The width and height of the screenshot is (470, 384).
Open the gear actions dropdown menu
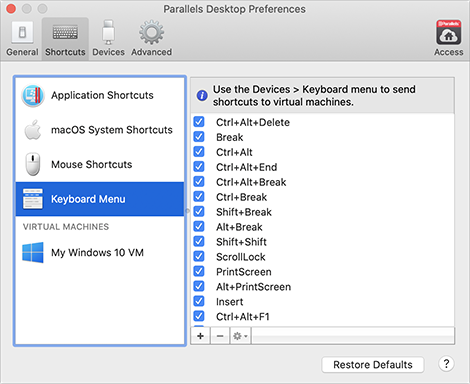click(x=240, y=336)
